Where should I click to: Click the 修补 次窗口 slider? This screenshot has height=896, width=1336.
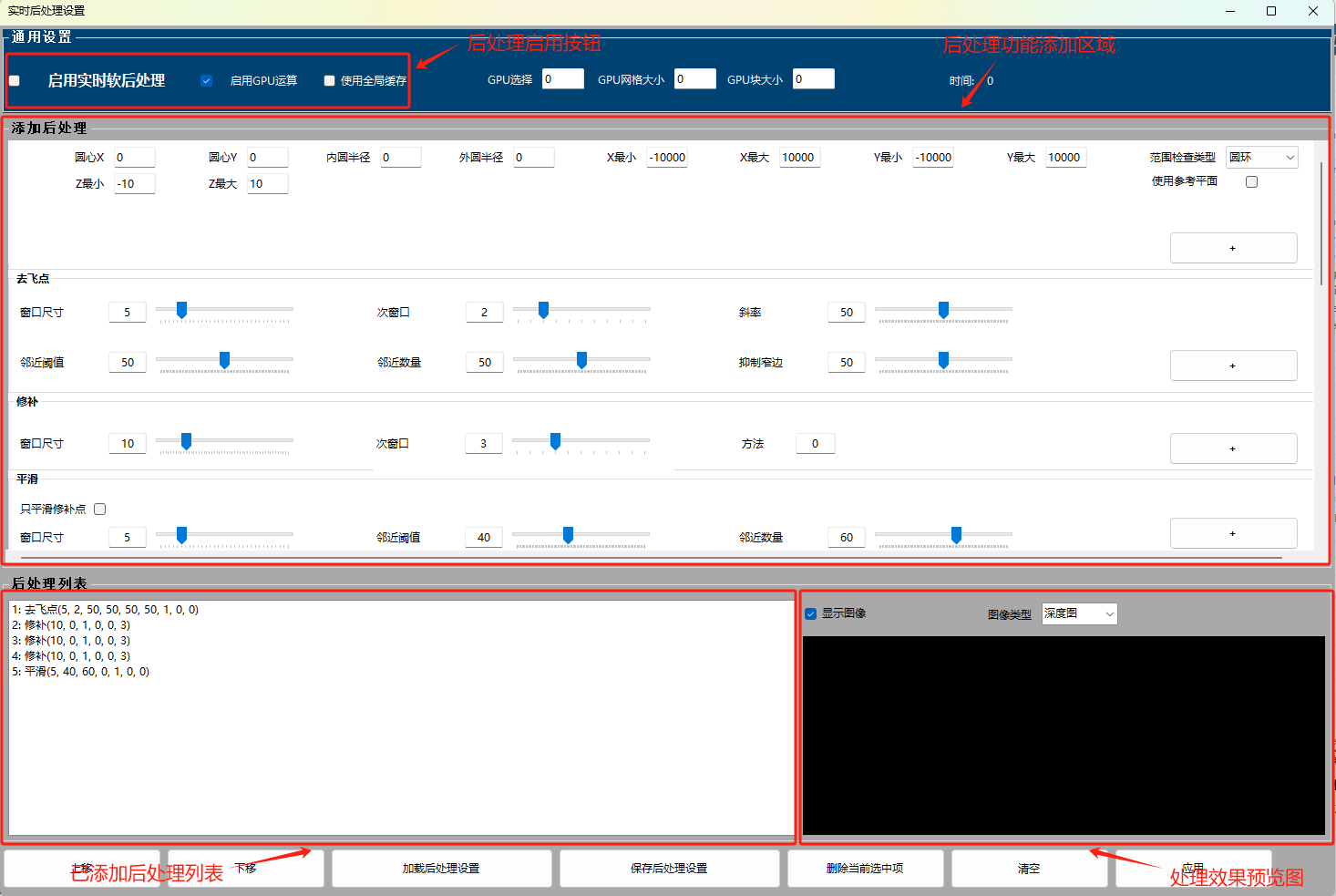coord(581,444)
